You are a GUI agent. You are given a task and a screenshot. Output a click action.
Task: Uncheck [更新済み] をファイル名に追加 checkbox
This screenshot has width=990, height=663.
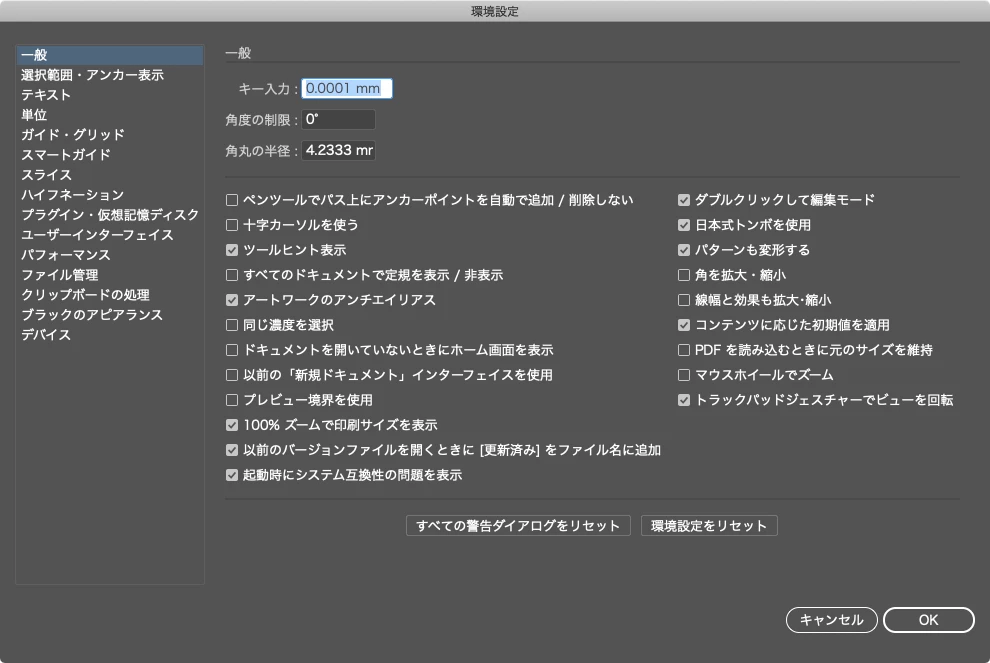232,450
